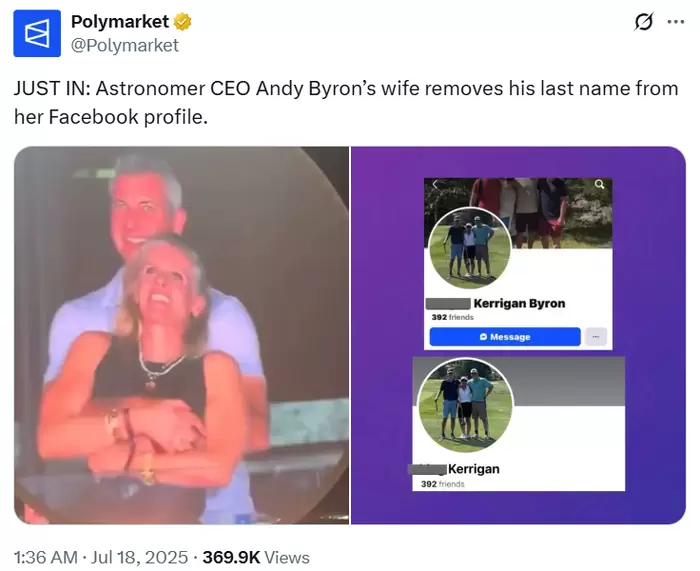Click the 392 friends text in top profile
700x571 pixels.
pyautogui.click(x=452, y=317)
